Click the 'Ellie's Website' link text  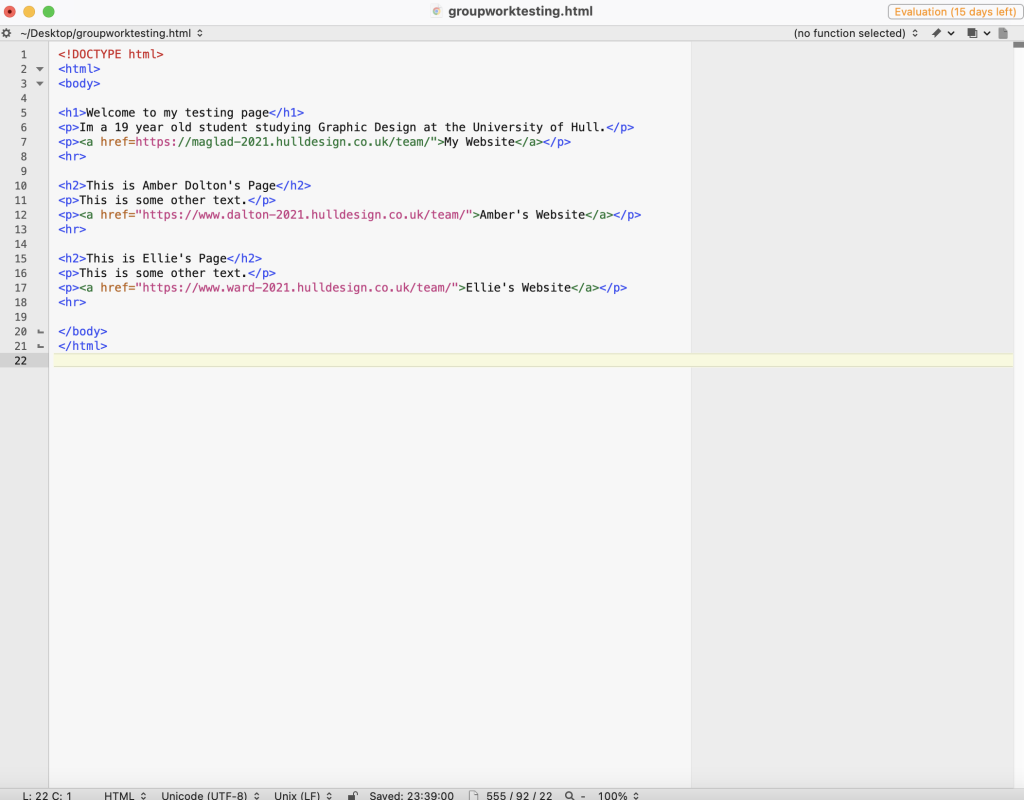(x=519, y=288)
